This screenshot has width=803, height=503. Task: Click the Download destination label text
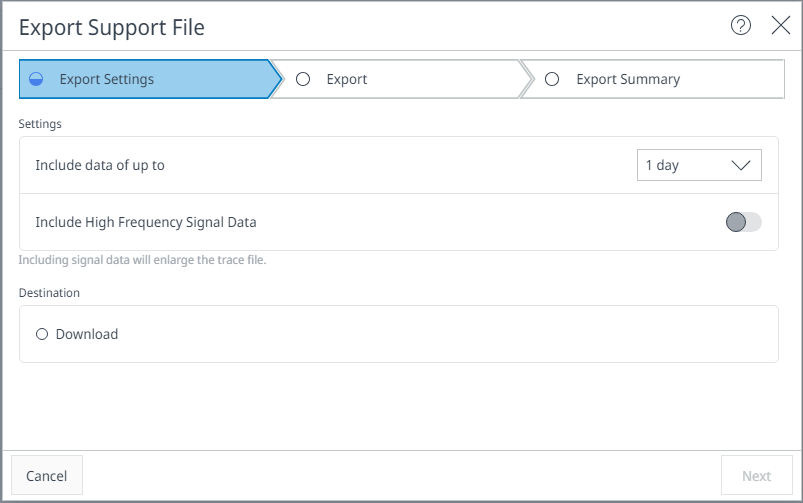click(87, 335)
